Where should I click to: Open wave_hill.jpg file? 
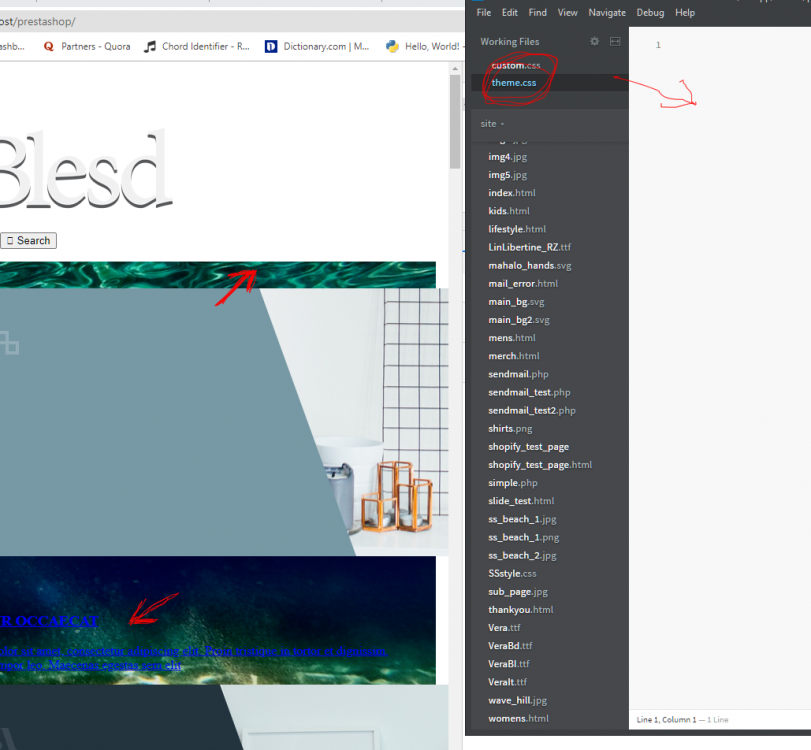click(517, 700)
